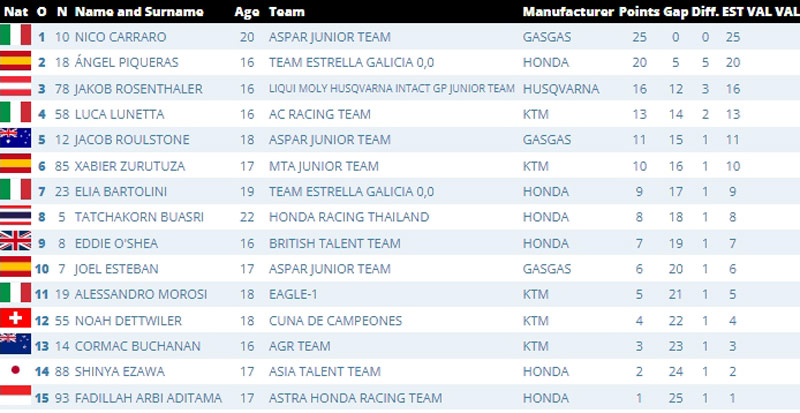Click the Indonesian flag for Fadillah Arbi Aditama

click(16, 397)
